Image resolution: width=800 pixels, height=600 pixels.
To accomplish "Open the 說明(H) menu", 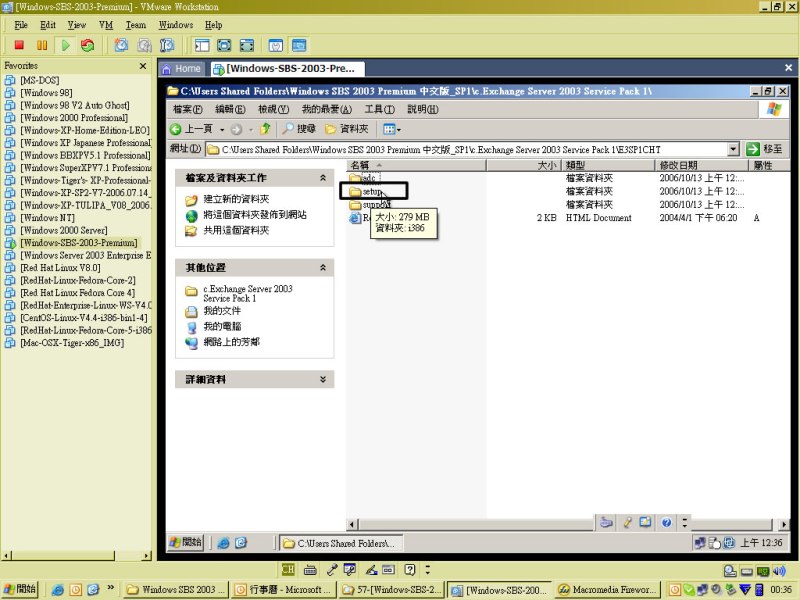I will 423,109.
